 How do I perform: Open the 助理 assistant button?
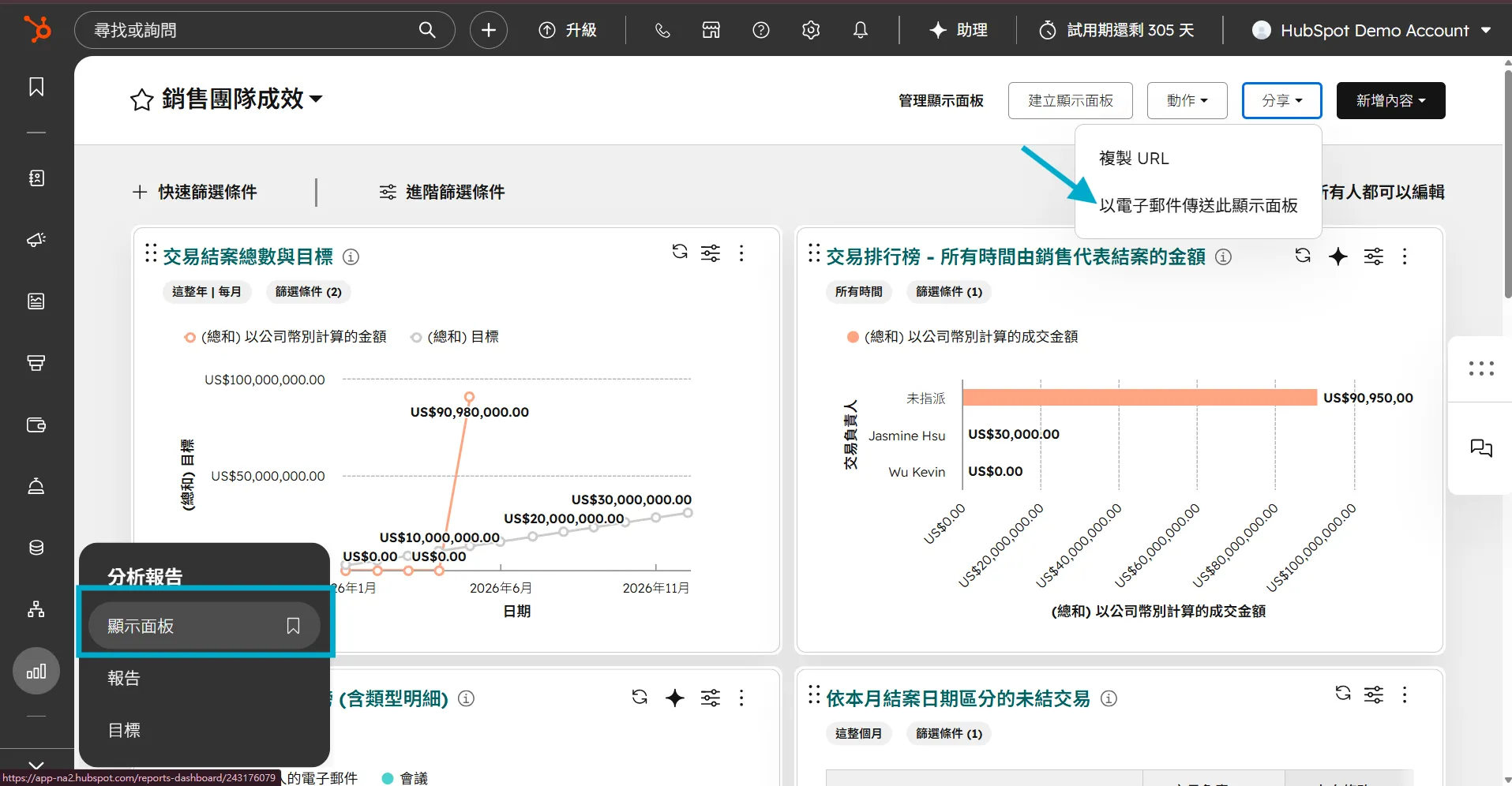tap(959, 30)
